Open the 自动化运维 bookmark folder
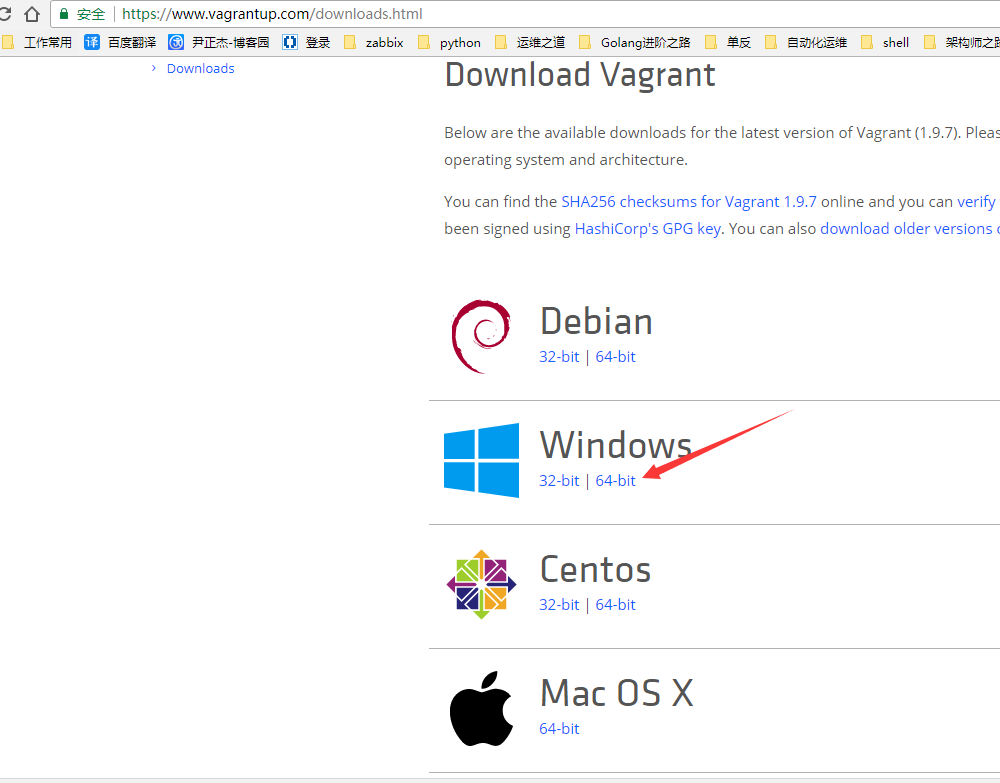This screenshot has width=1000, height=783. coord(806,43)
